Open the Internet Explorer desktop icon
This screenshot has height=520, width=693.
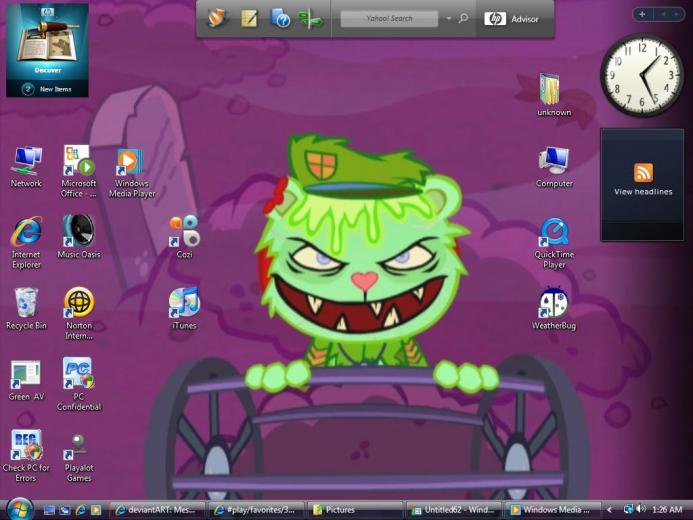[27, 243]
